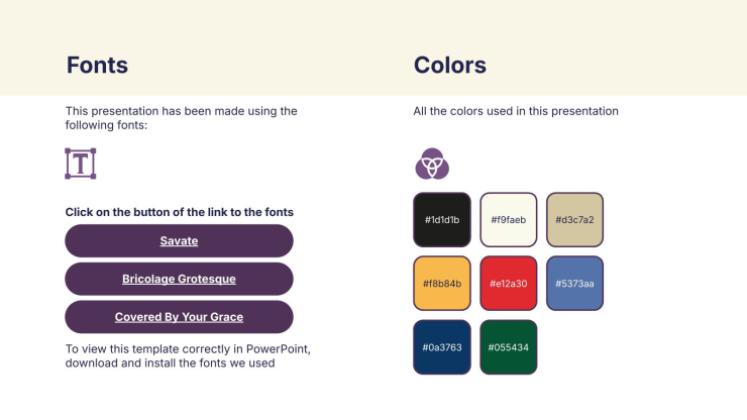The width and height of the screenshot is (747, 420).
Task: Select the Fonts heading text
Action: pyautogui.click(x=97, y=66)
